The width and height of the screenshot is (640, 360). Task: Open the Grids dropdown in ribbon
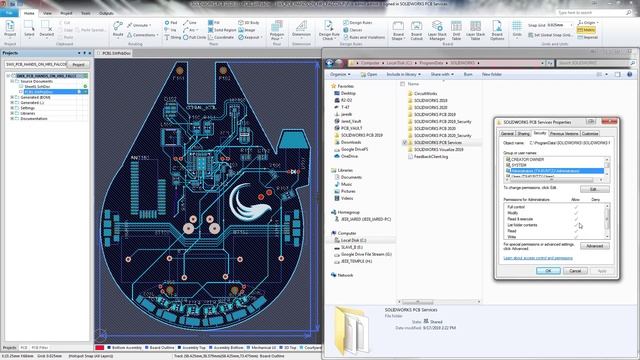point(517,29)
